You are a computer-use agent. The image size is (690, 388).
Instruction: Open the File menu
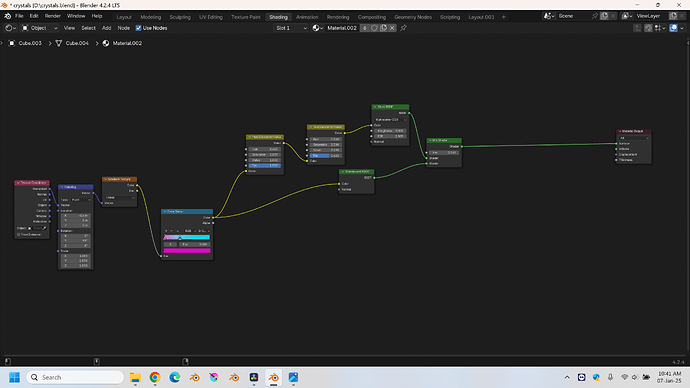[19, 16]
